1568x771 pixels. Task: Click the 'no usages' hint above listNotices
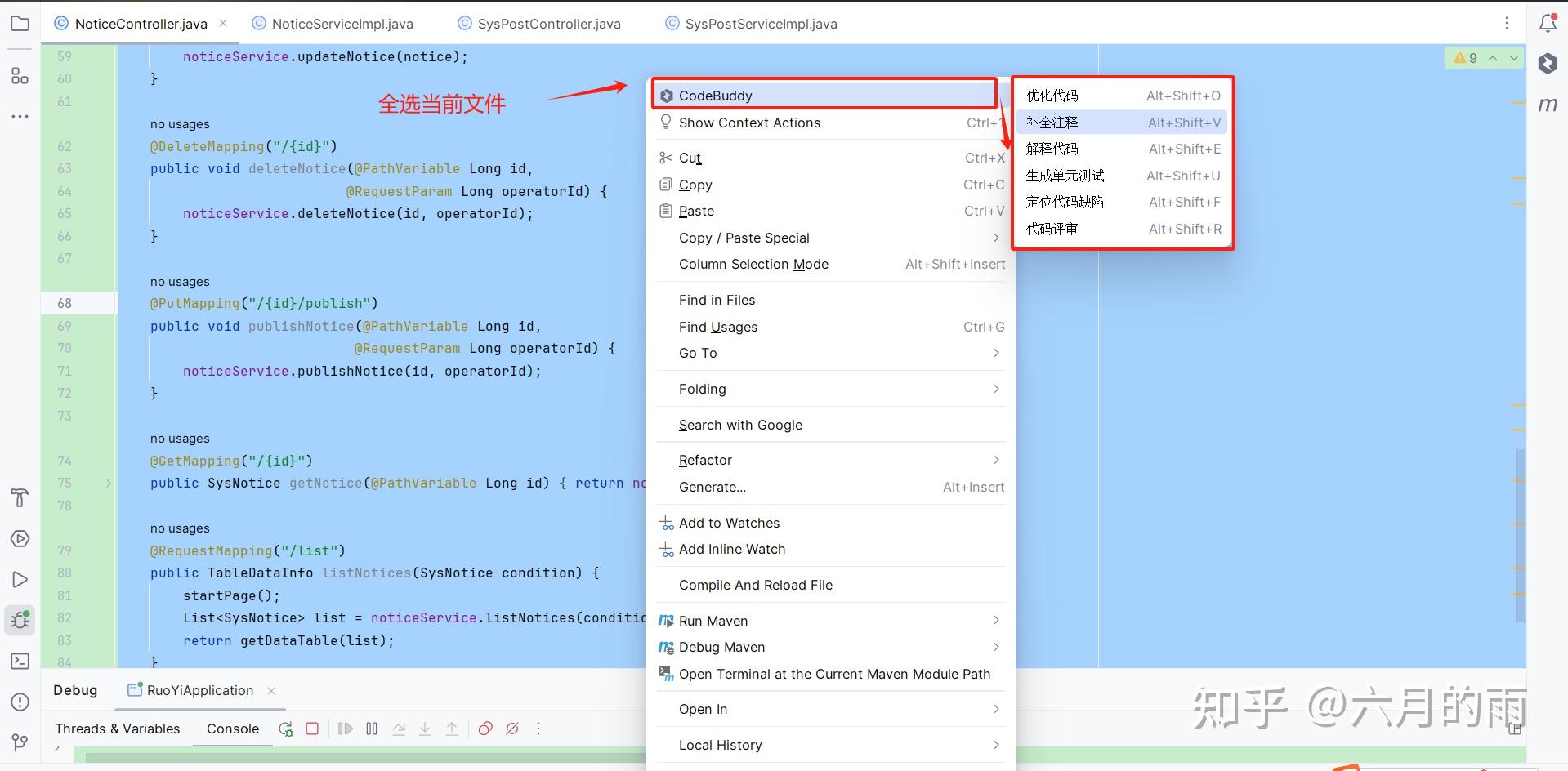click(x=180, y=528)
